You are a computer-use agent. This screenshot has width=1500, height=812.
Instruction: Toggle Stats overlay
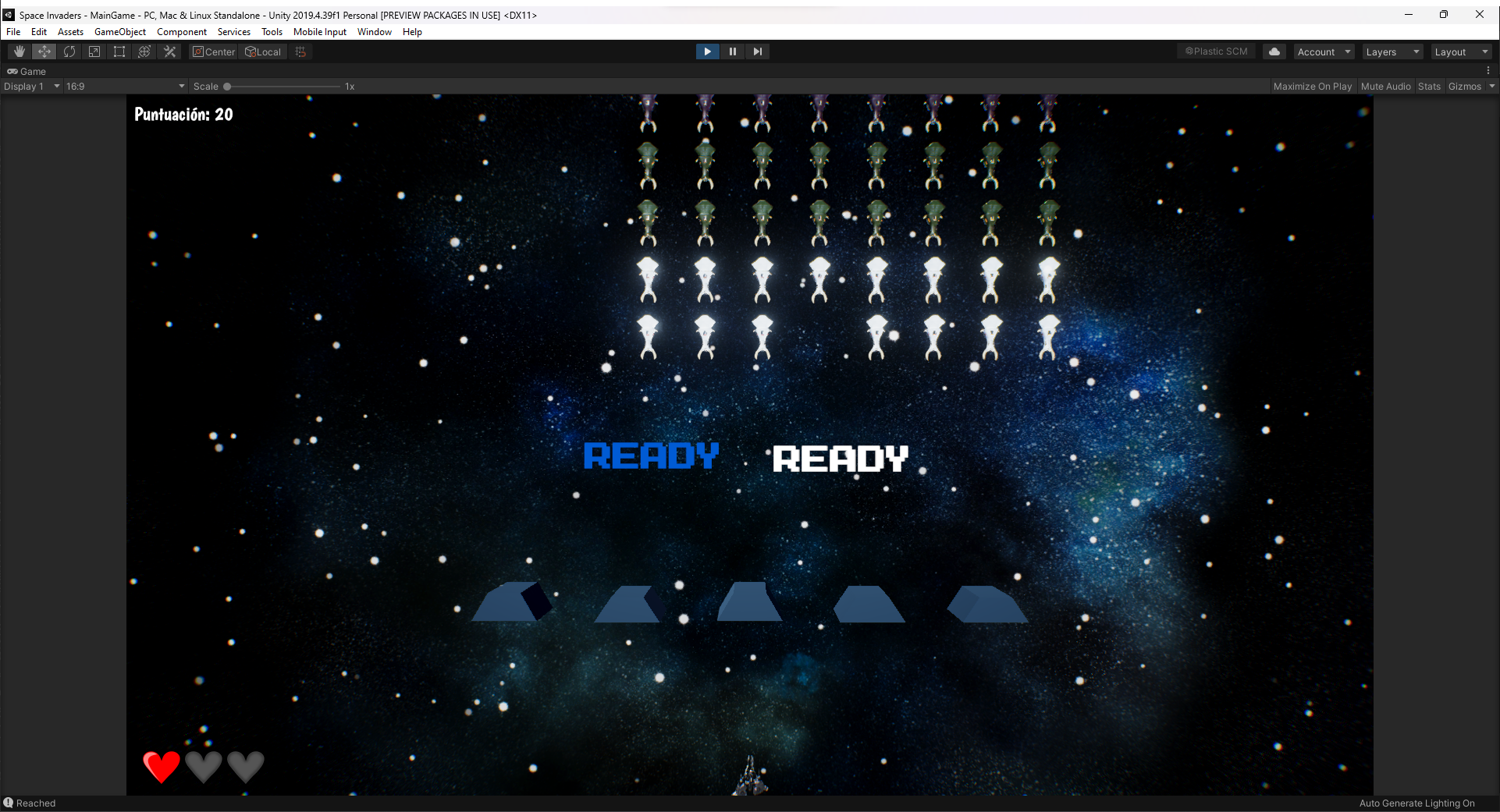[x=1429, y=87]
